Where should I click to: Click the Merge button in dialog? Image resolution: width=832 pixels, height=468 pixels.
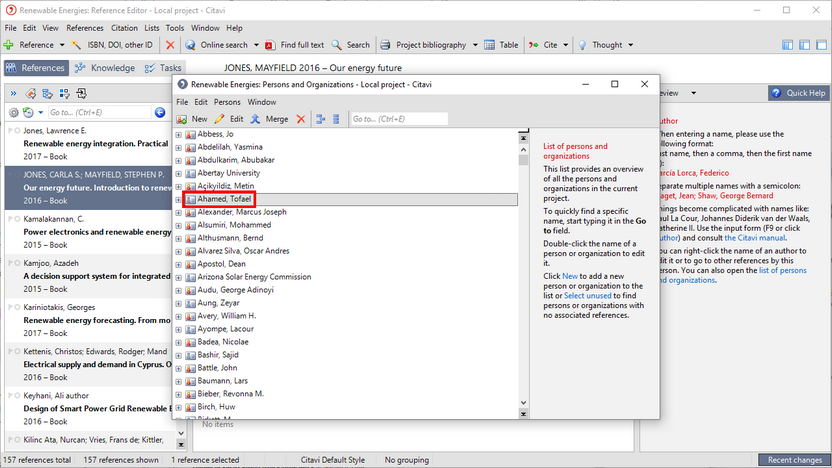pos(270,119)
